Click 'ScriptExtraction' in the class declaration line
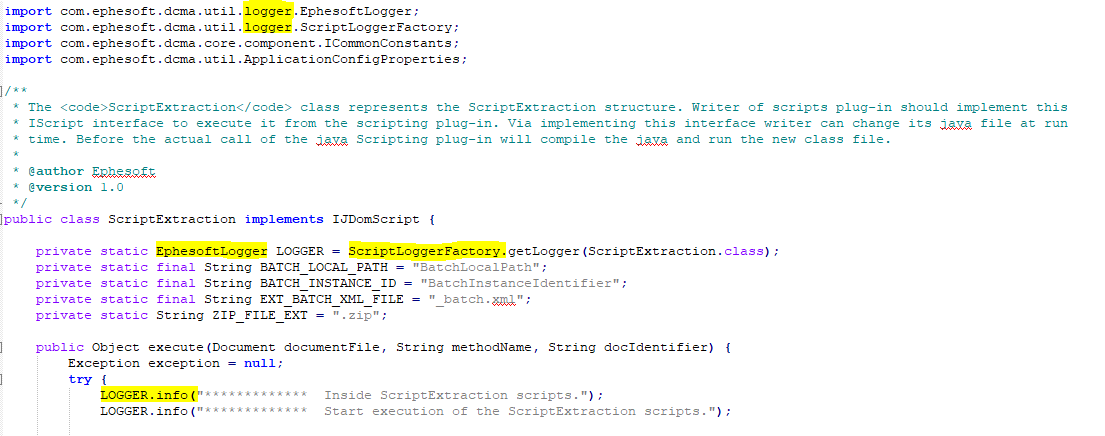1105x436 pixels. [x=172, y=219]
